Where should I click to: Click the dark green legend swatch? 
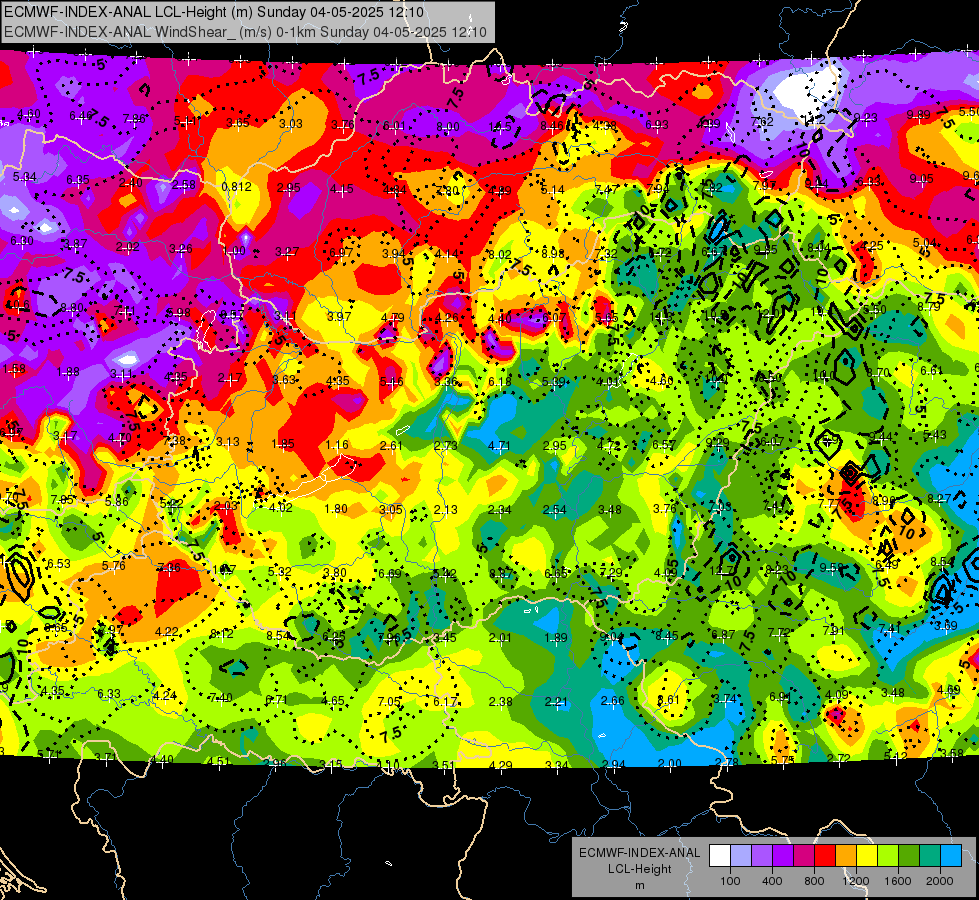tap(909, 856)
